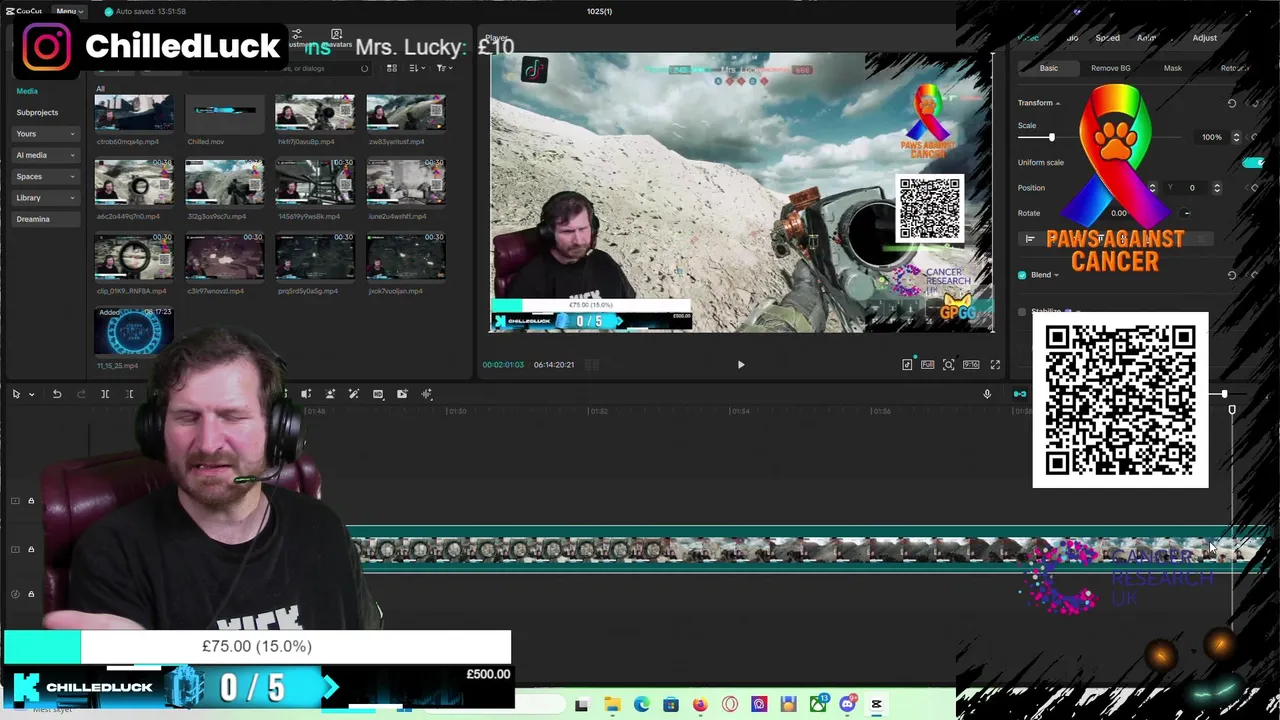Toggle the timeline magnet link icon

[x=1020, y=394]
